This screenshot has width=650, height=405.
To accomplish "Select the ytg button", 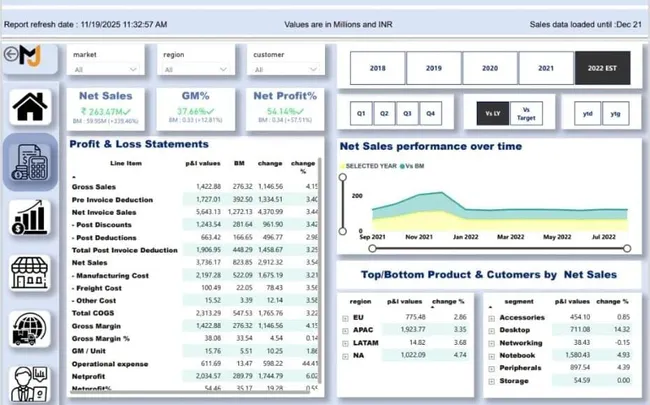I will (x=616, y=113).
